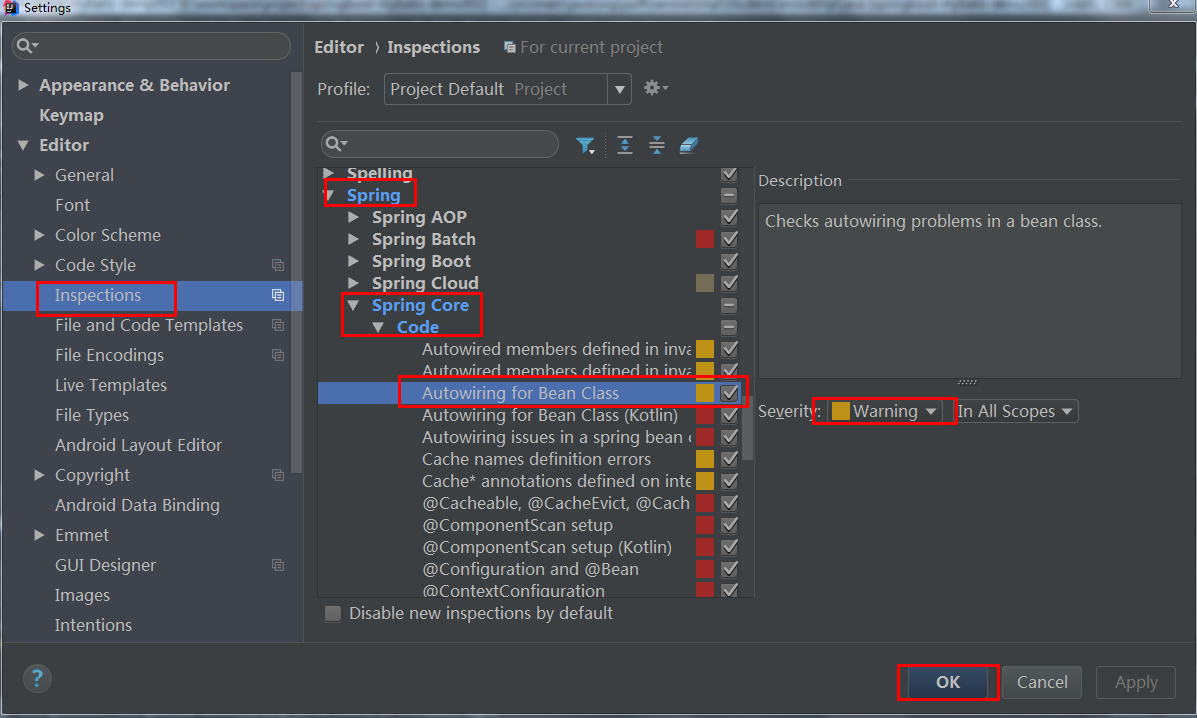Expand the Spring AOP group

[x=353, y=217]
